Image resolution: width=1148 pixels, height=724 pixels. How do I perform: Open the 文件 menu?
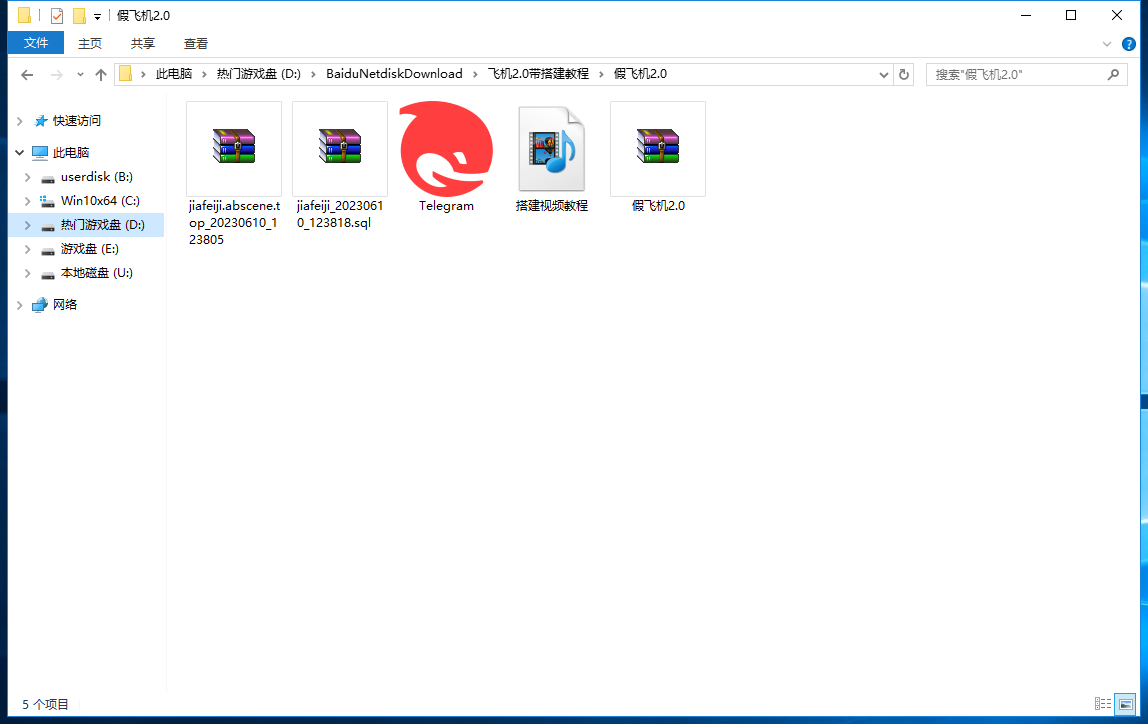[36, 43]
